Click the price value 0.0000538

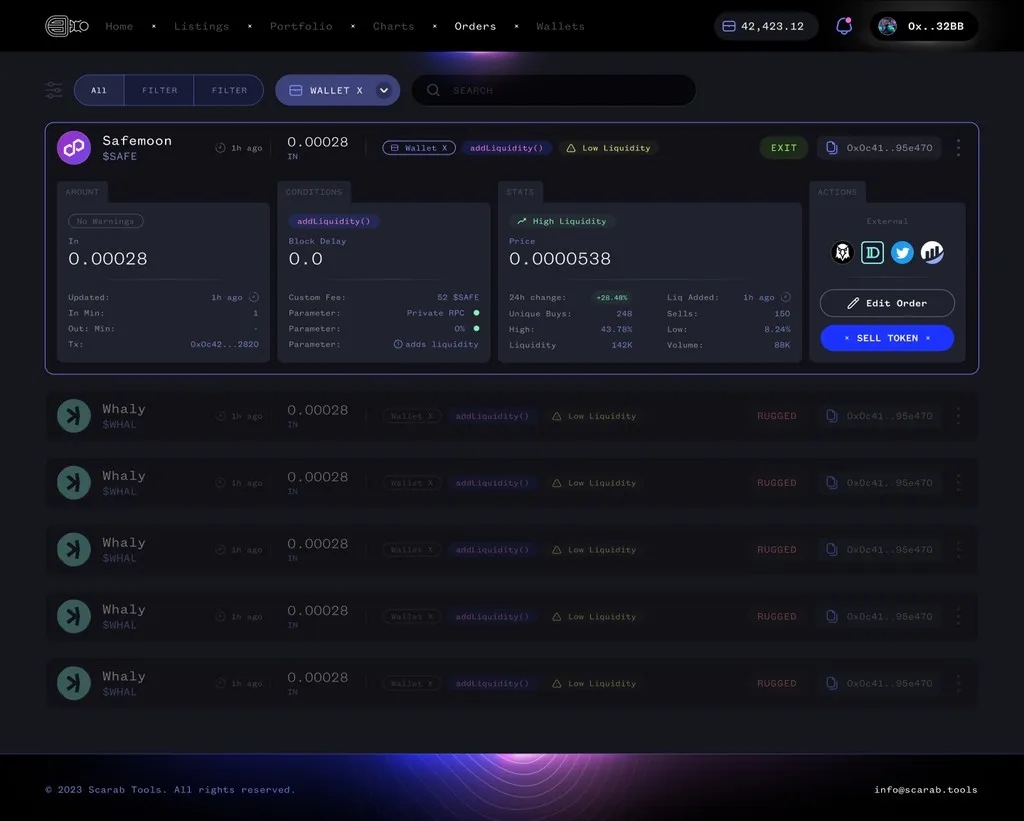pos(560,259)
